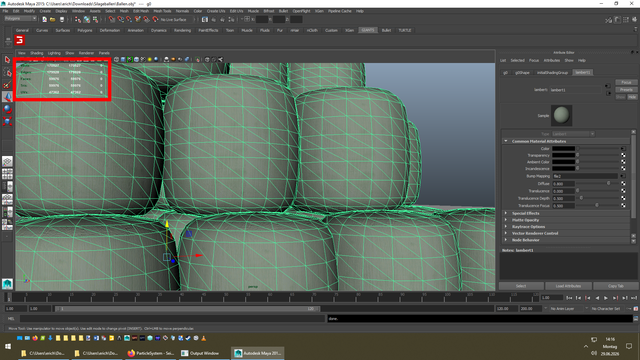Click the Diffuse slider
The width and height of the screenshot is (640, 360).
click(598, 184)
